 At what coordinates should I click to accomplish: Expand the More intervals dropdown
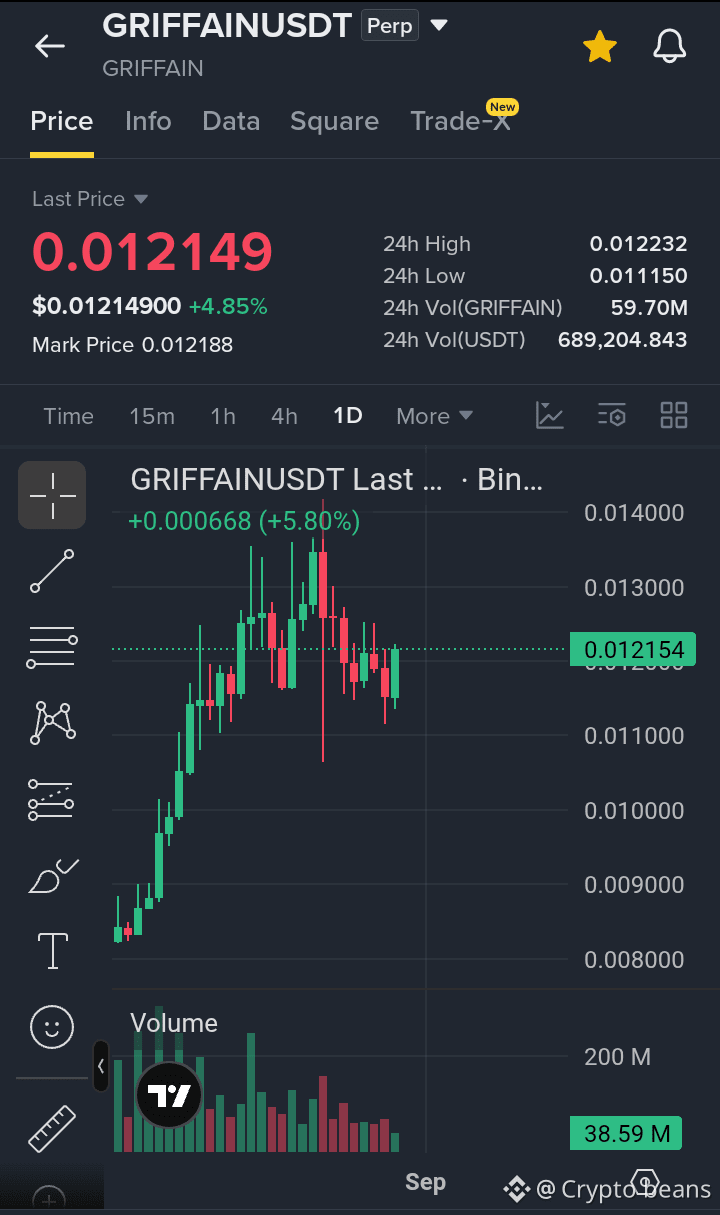[x=434, y=416]
